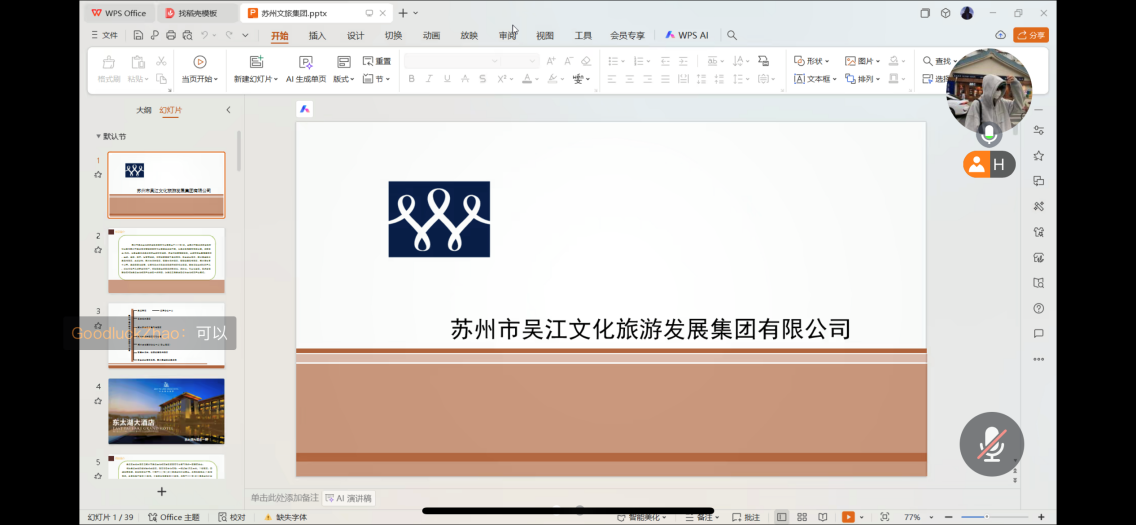The width and height of the screenshot is (1136, 525).
Task: Click the WPS Office home tab
Action: coord(119,13)
